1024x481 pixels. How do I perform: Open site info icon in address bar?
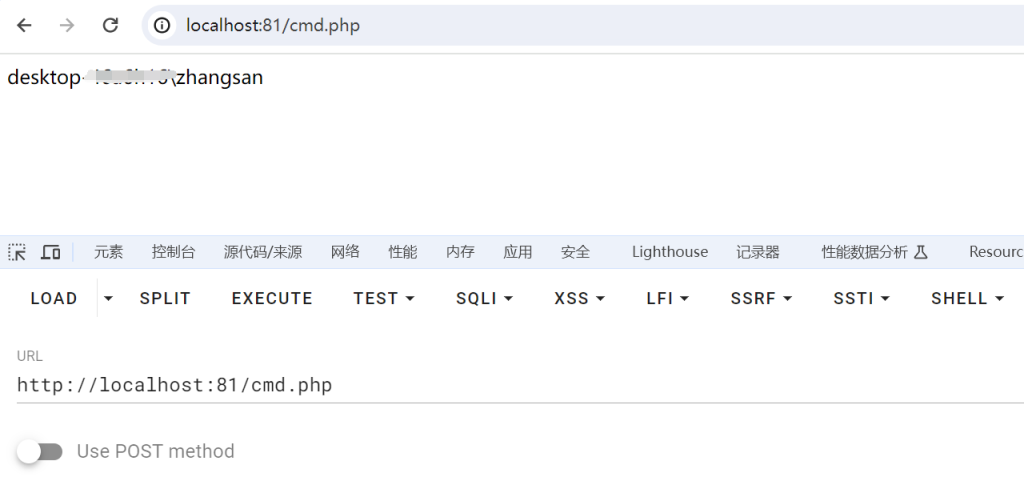[161, 25]
